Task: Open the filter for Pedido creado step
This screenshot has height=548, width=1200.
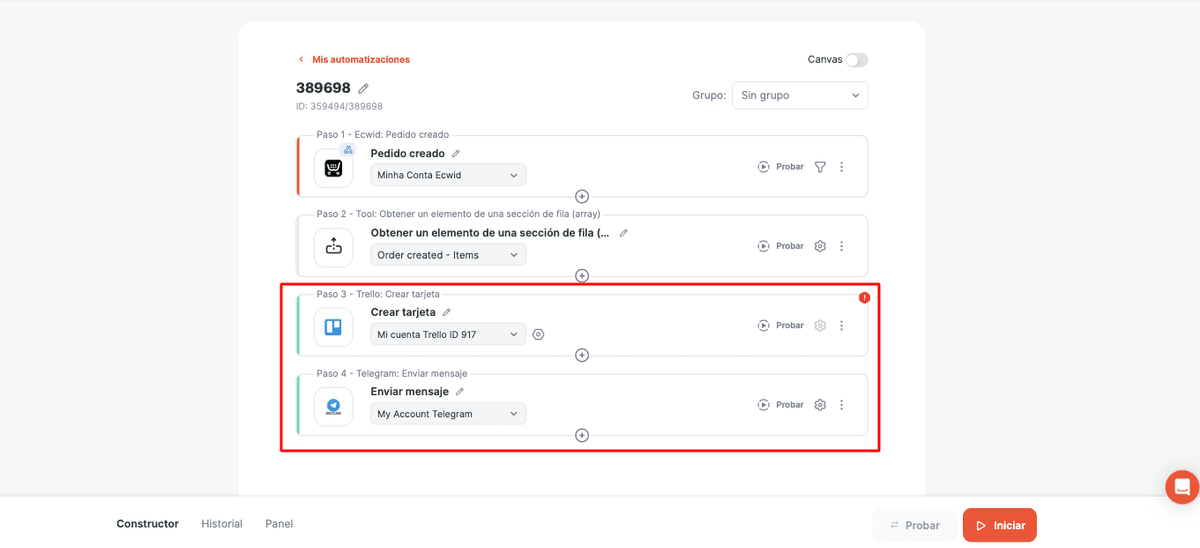Action: click(x=820, y=167)
